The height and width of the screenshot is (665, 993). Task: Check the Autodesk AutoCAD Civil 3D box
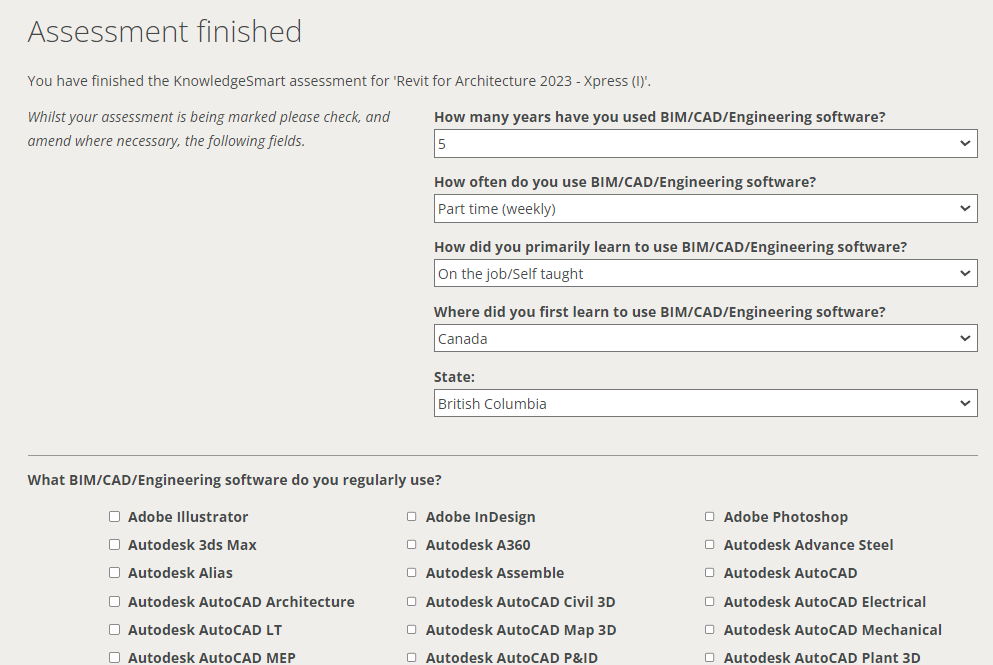[412, 602]
